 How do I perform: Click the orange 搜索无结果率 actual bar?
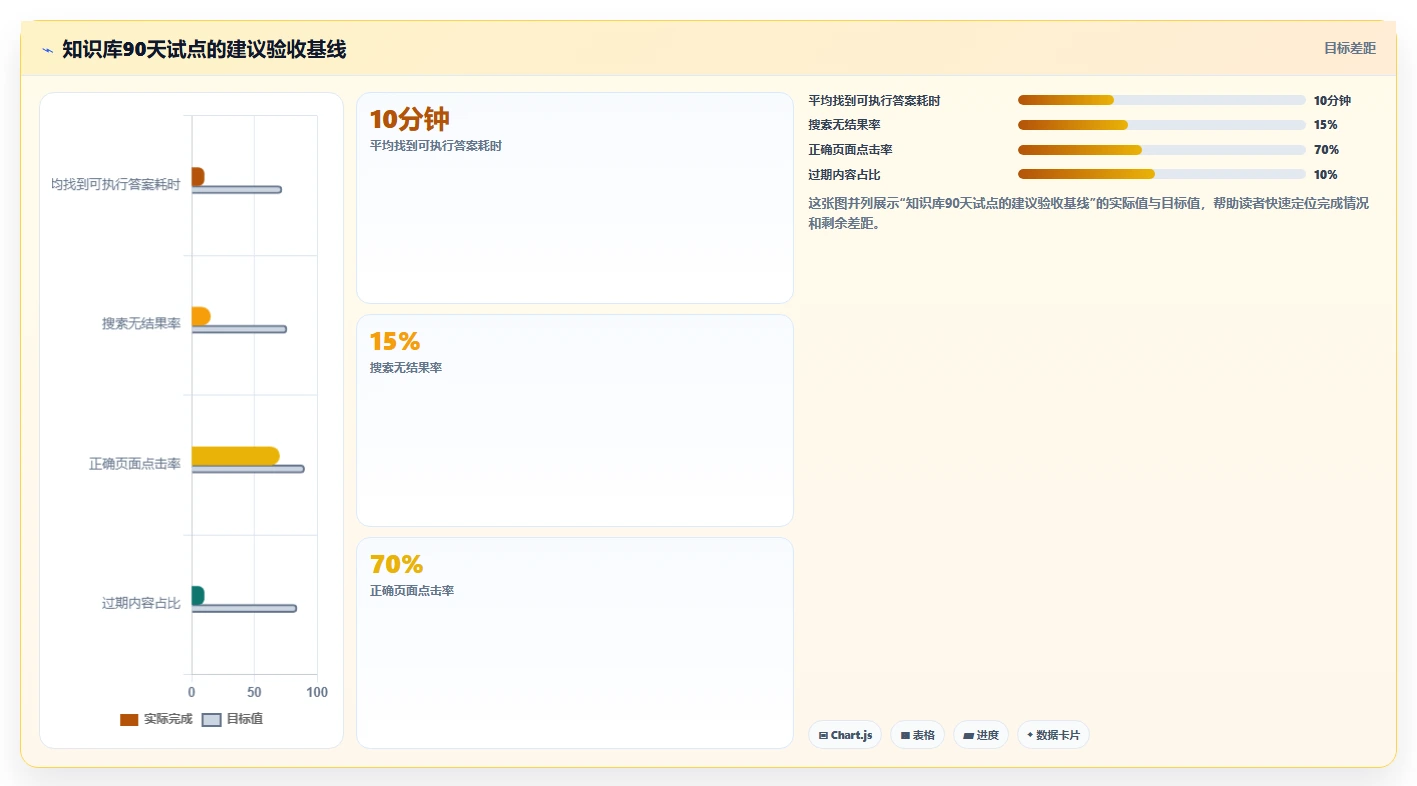point(201,316)
